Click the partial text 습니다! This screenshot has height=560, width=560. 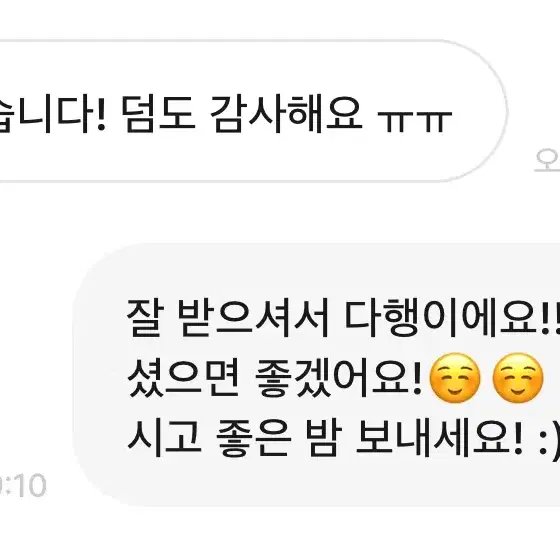click(53, 114)
